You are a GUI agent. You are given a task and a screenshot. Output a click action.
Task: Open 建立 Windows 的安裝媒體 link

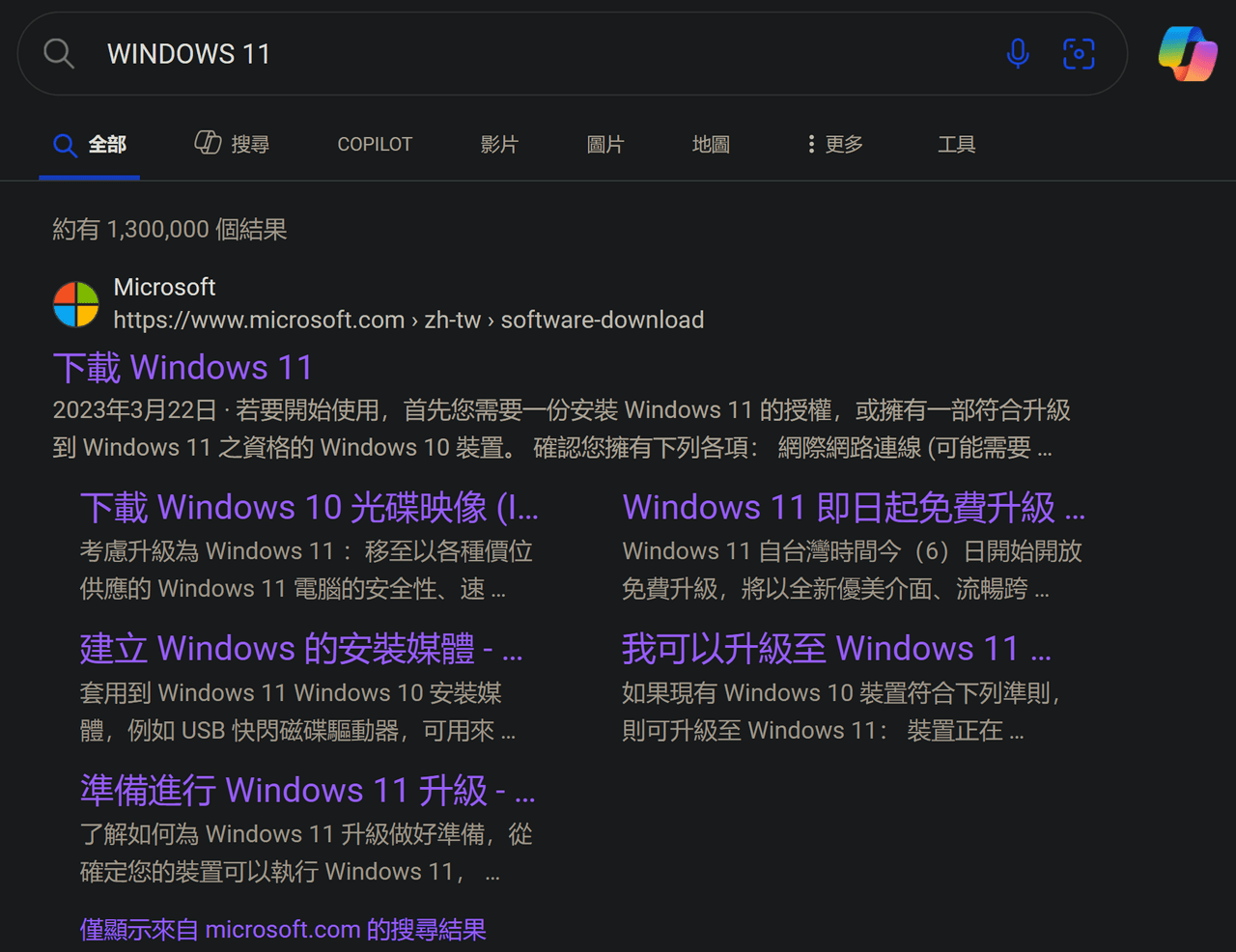[301, 649]
